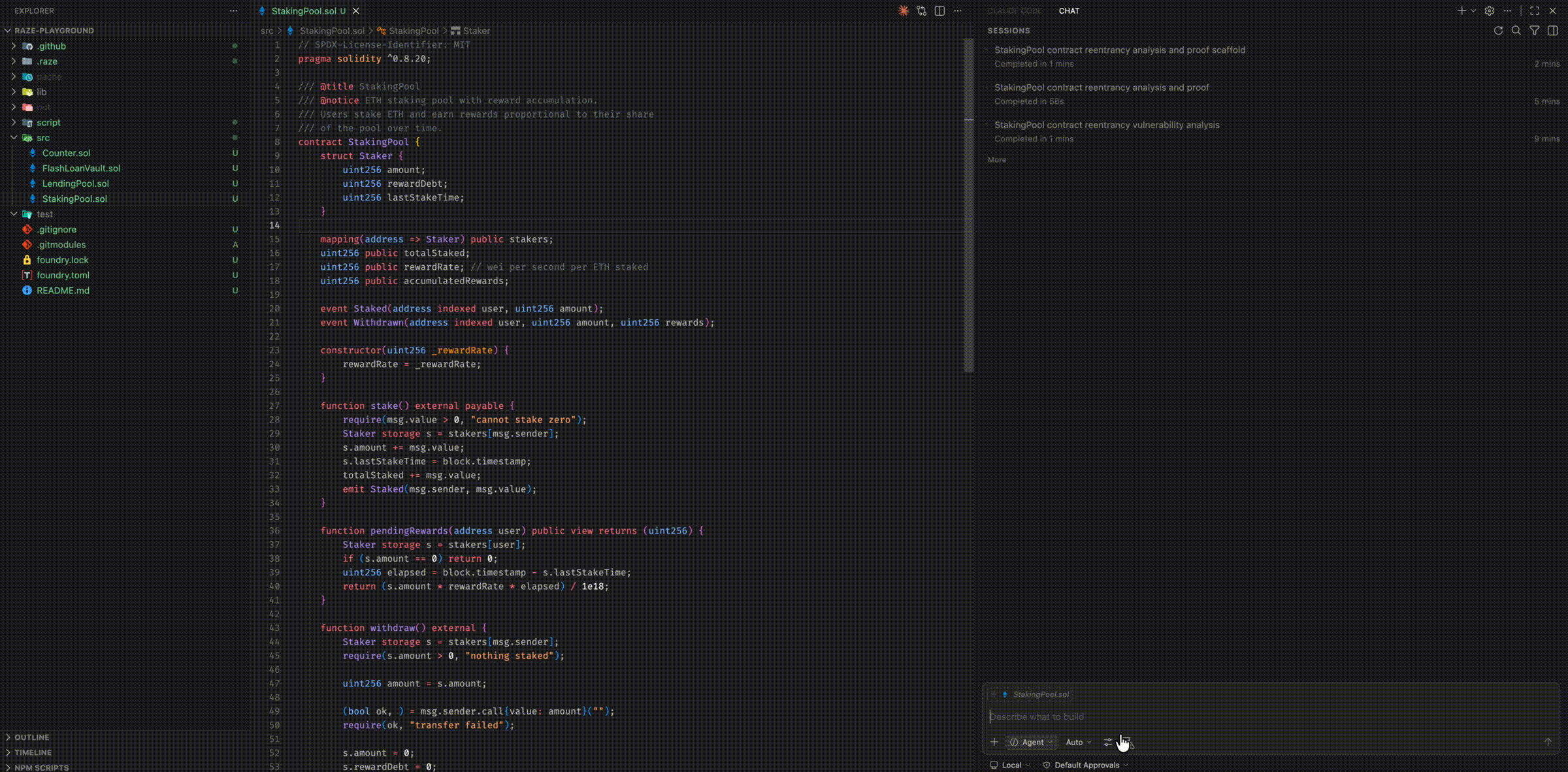1568x772 pixels.
Task: Open chat settings gear icon
Action: pyautogui.click(x=1490, y=11)
